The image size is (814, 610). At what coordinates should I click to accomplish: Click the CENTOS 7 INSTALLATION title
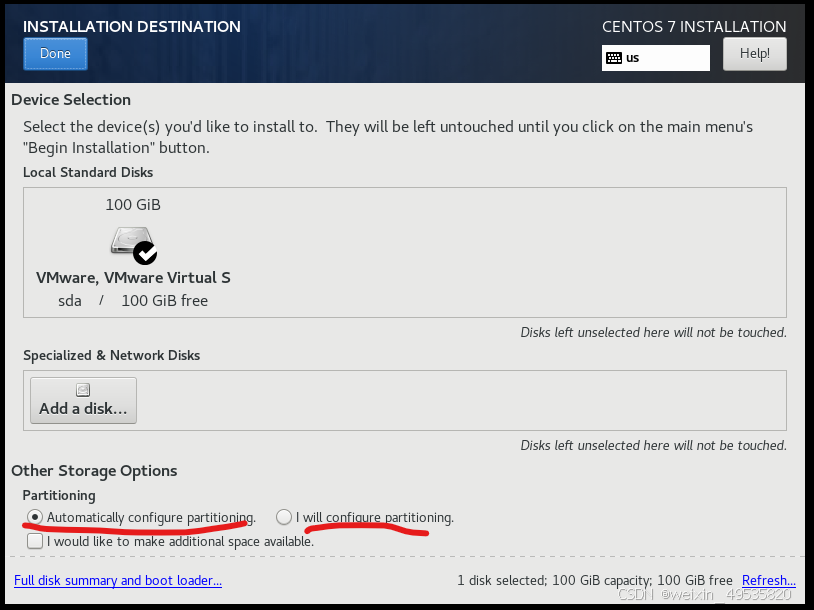[x=694, y=26]
